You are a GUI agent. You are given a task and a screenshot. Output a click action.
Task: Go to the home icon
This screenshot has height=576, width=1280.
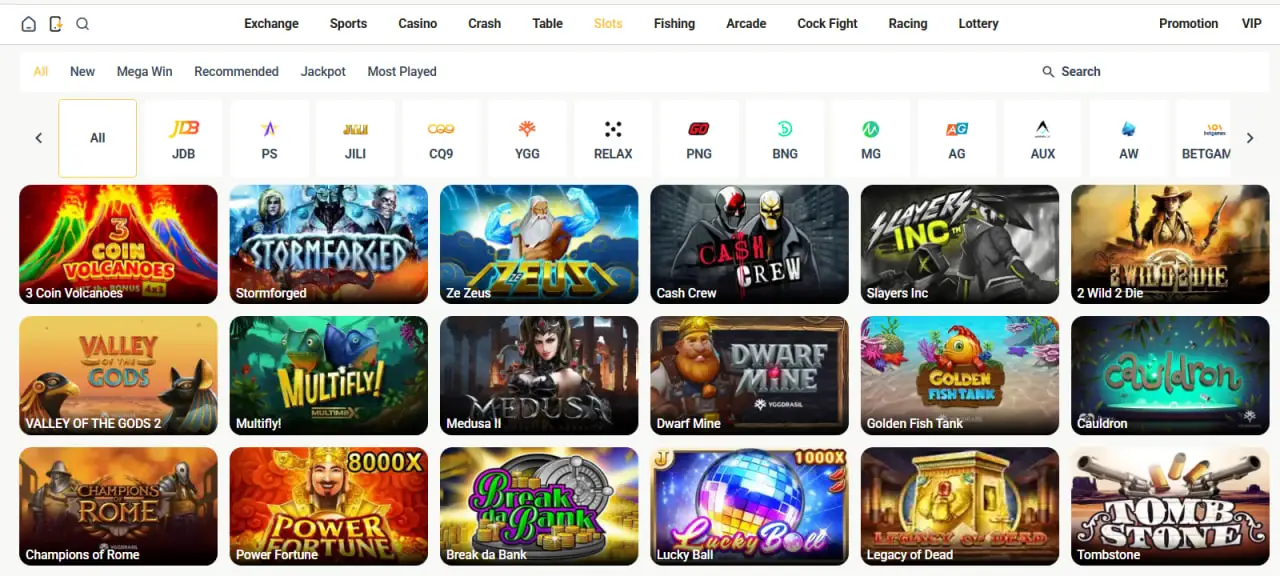28,24
